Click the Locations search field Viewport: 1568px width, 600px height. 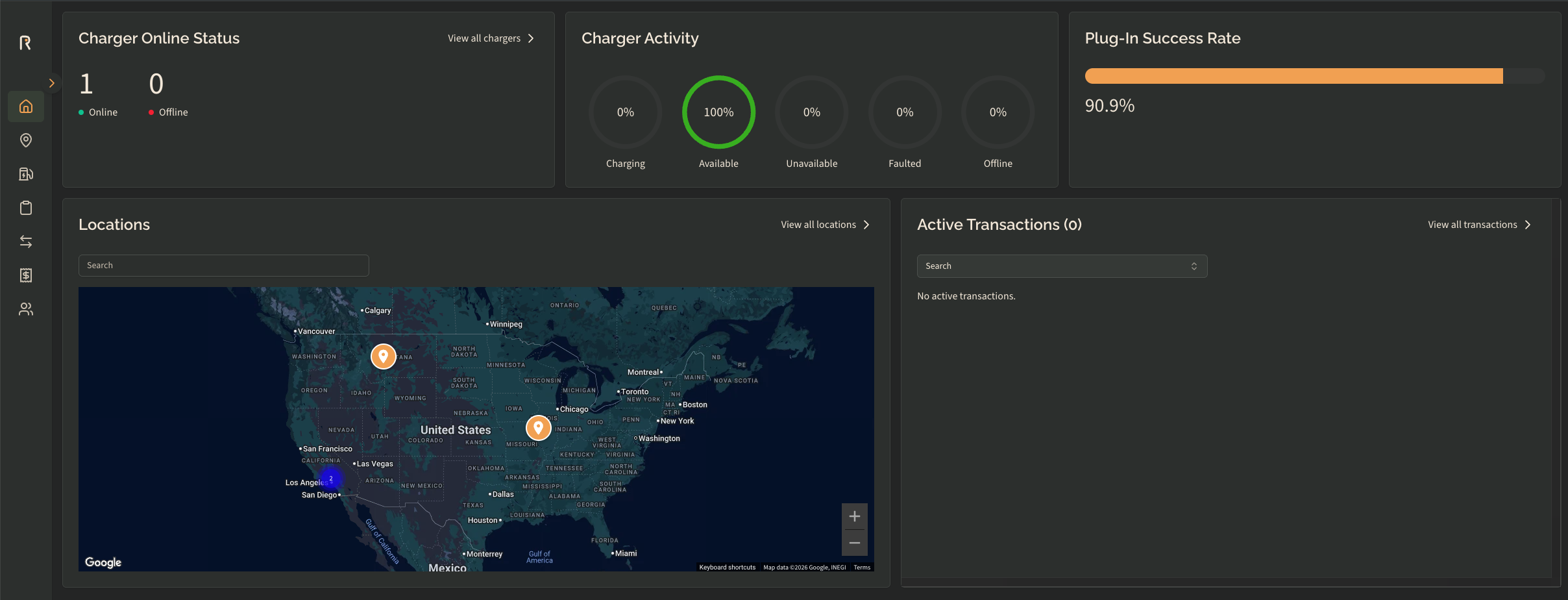(x=224, y=266)
